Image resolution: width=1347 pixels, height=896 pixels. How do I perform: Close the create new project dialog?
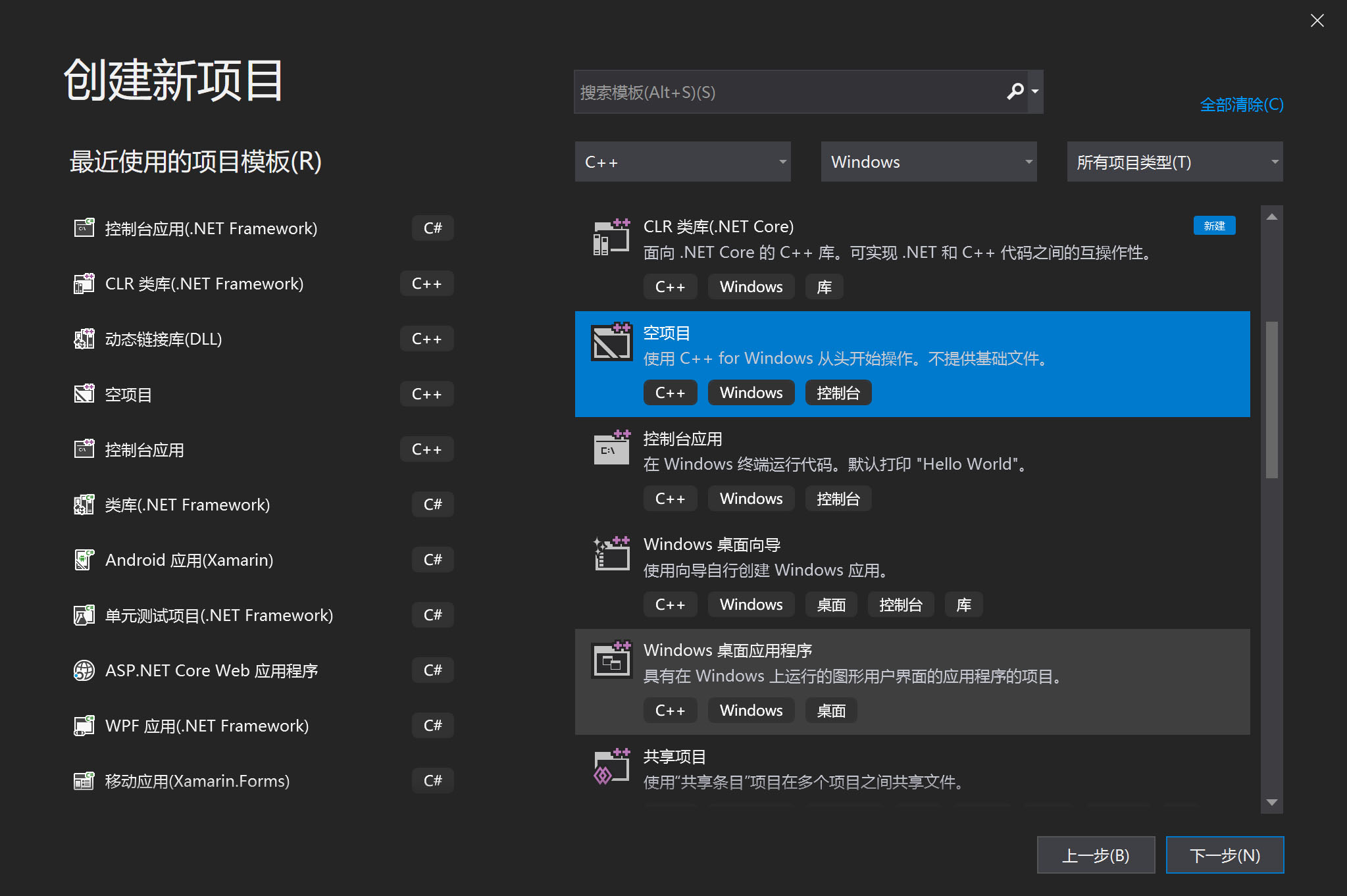1317,20
